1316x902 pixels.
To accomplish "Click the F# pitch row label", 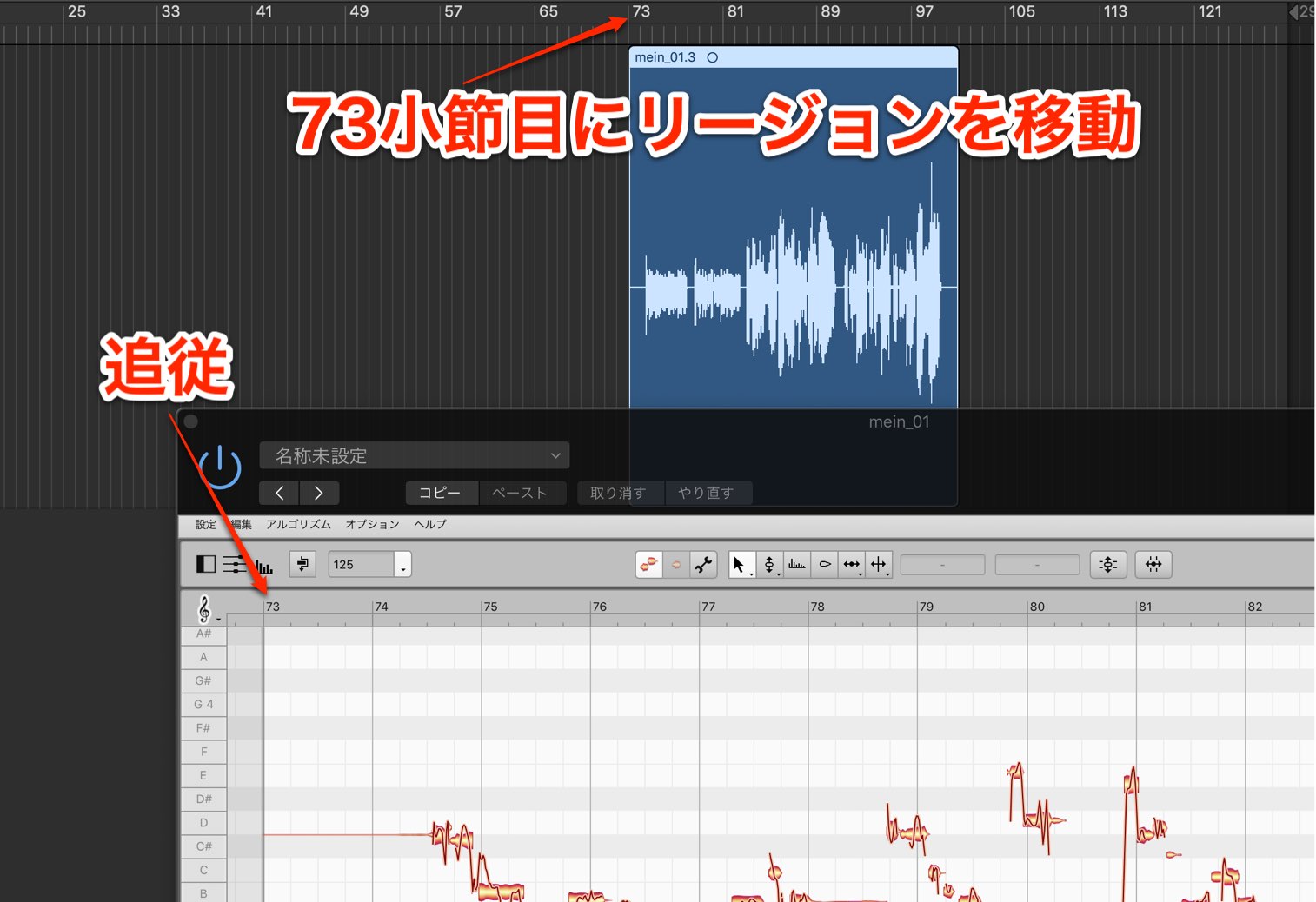I will [x=203, y=727].
